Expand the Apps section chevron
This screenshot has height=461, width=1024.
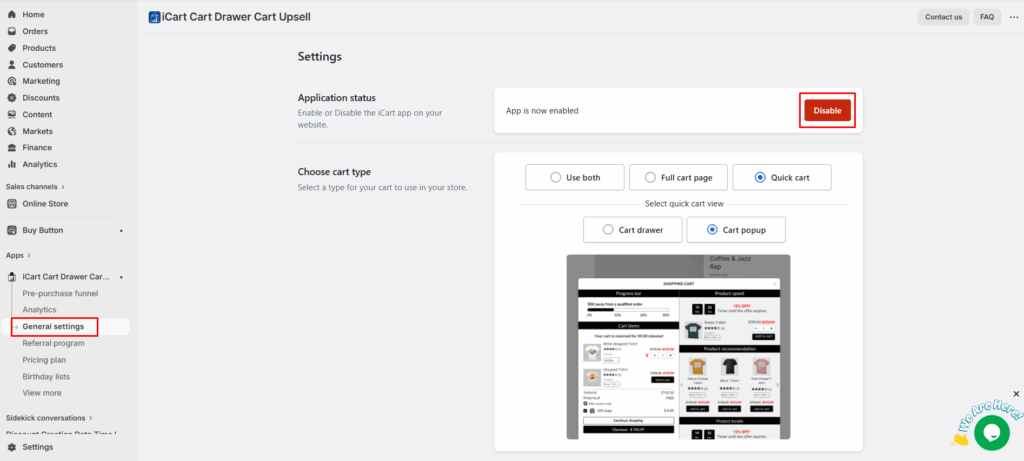pyautogui.click(x=30, y=255)
